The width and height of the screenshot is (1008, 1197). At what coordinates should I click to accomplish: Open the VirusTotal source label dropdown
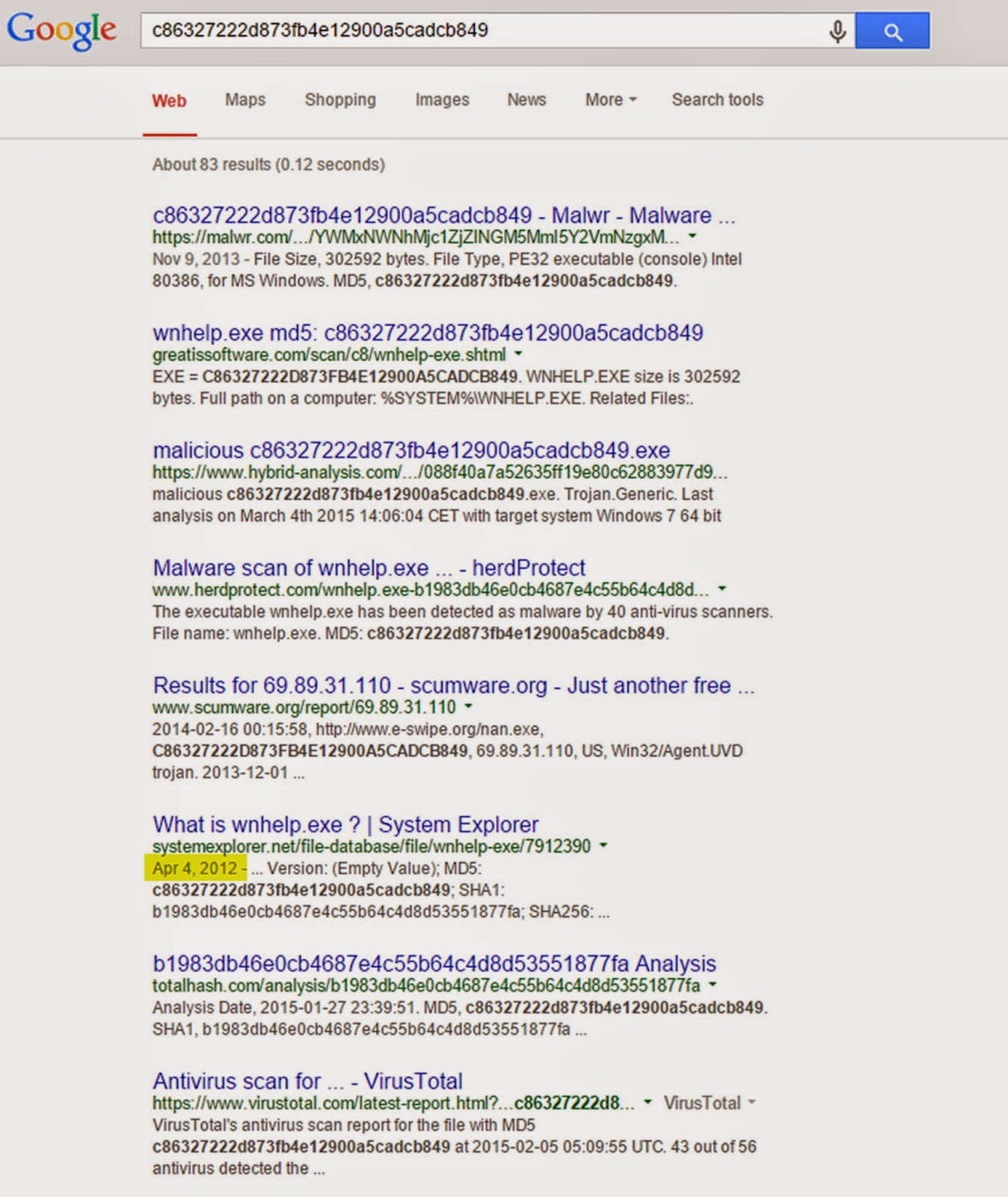(x=710, y=1103)
